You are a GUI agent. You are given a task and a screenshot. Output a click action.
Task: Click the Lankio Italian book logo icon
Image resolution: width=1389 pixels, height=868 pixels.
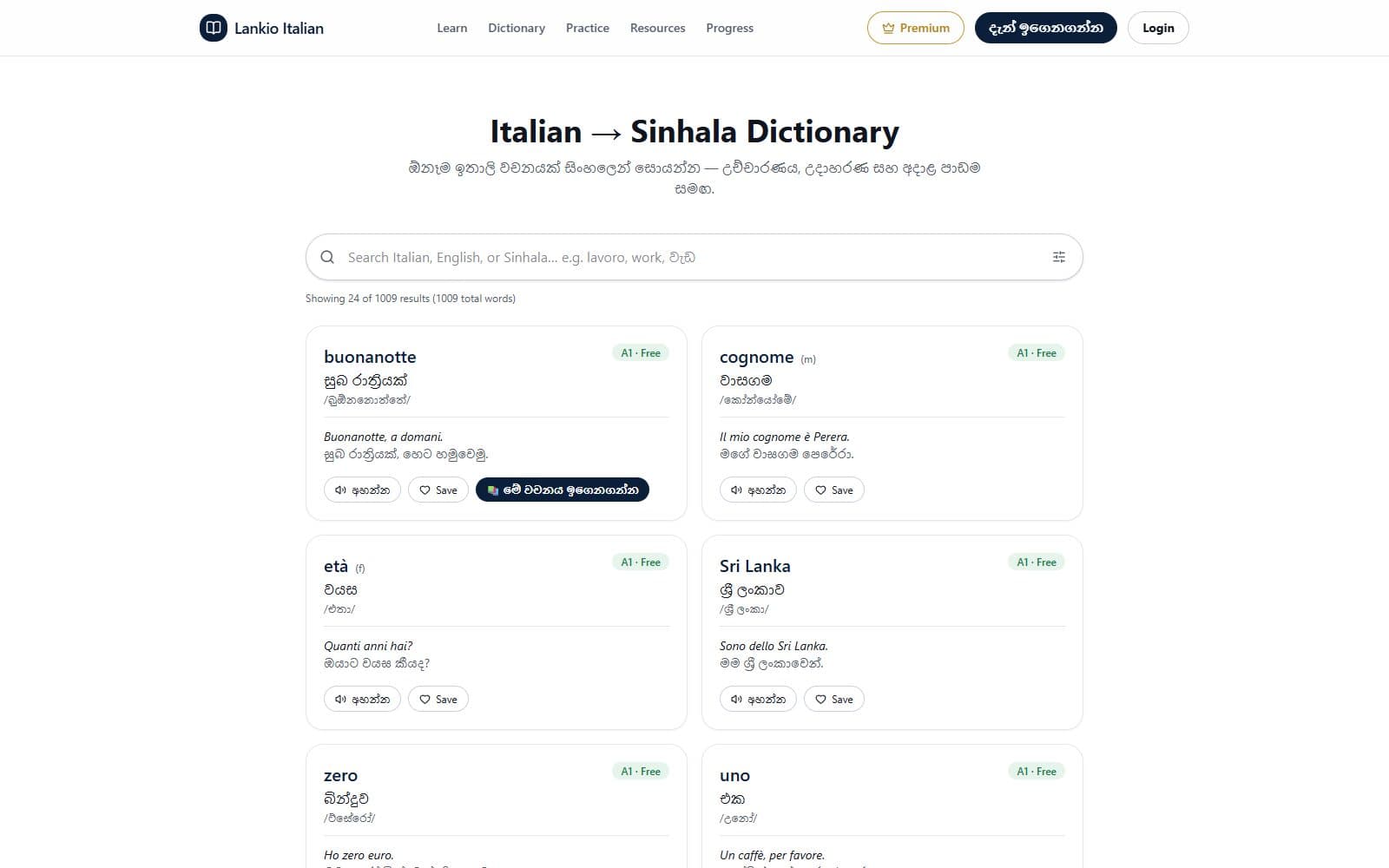pyautogui.click(x=214, y=28)
